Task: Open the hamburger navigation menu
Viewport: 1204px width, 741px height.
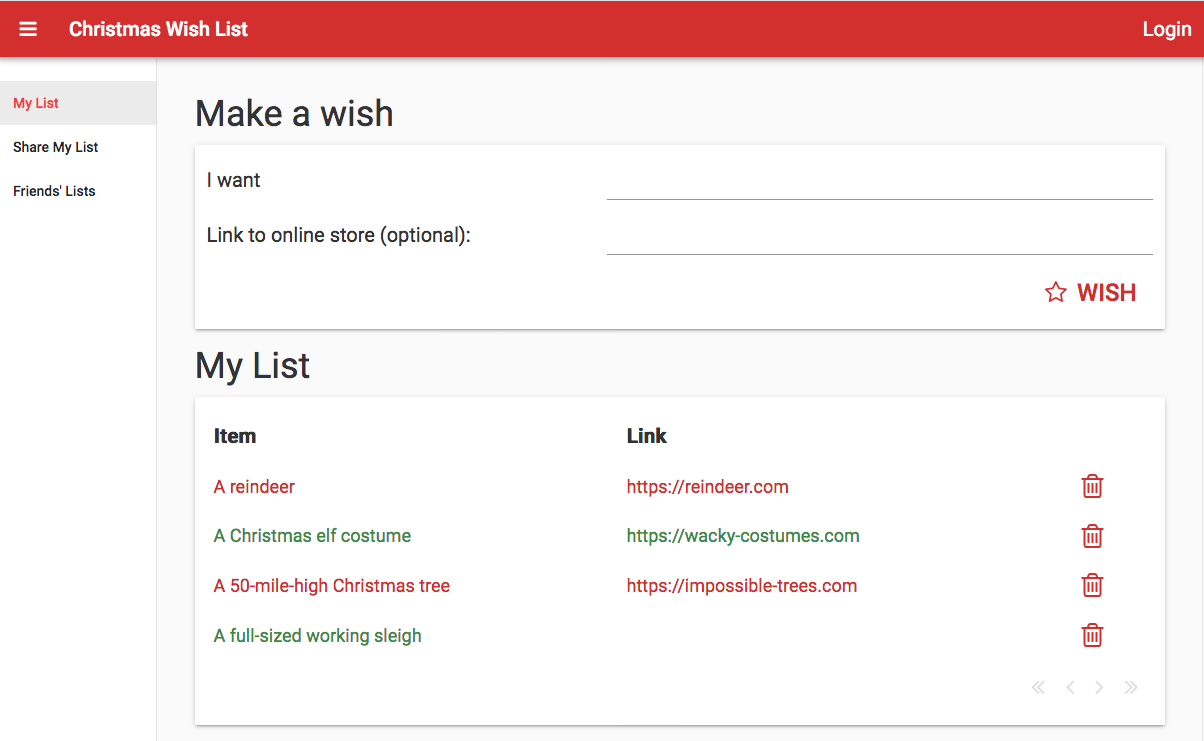Action: point(28,29)
